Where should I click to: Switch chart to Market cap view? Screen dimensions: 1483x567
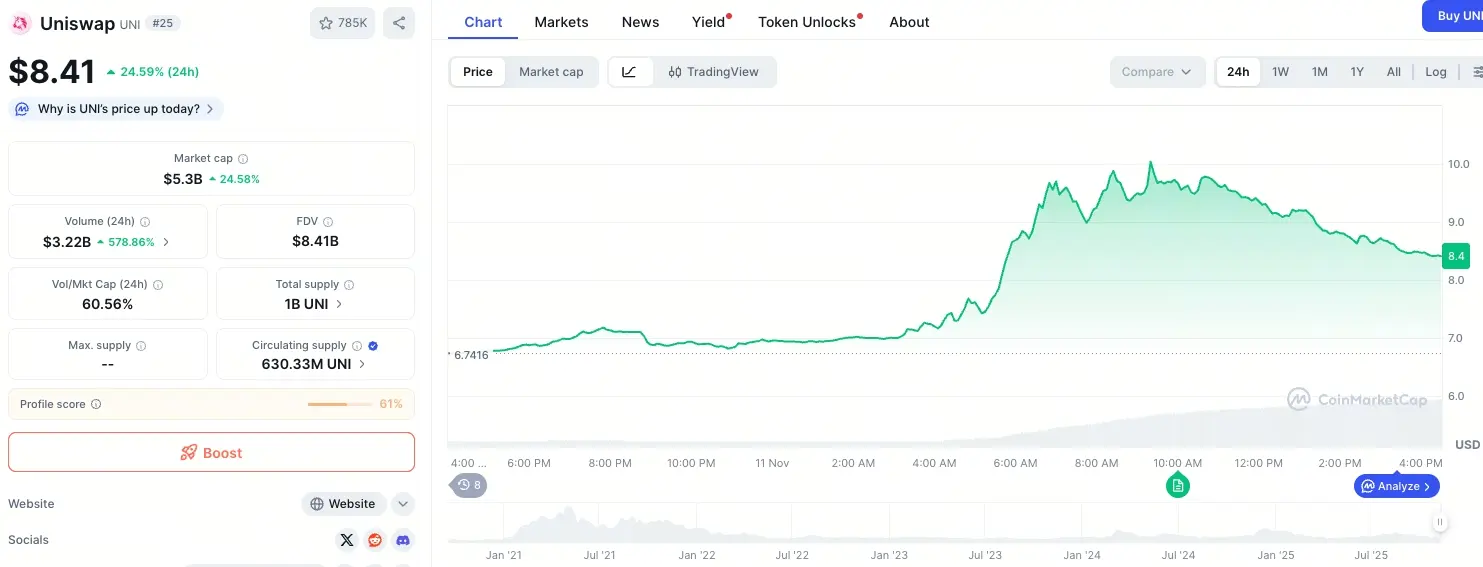point(551,72)
